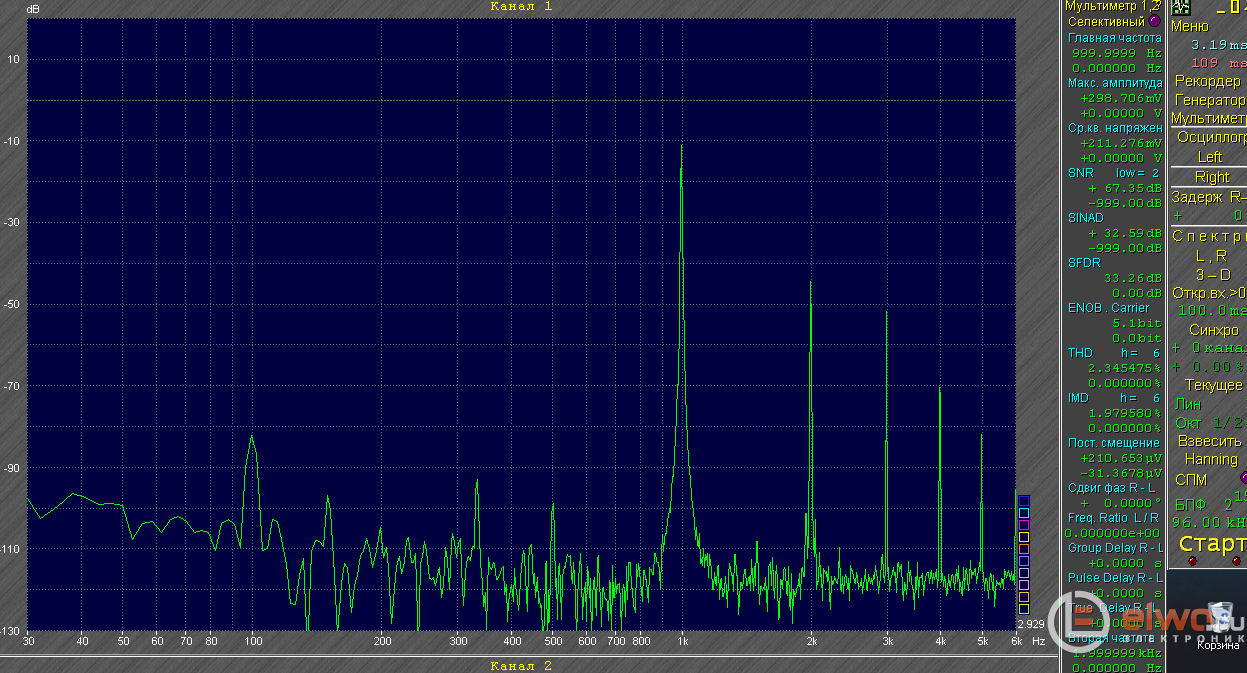Click the left red indicator under Старт
1247x673 pixels.
point(1192,561)
